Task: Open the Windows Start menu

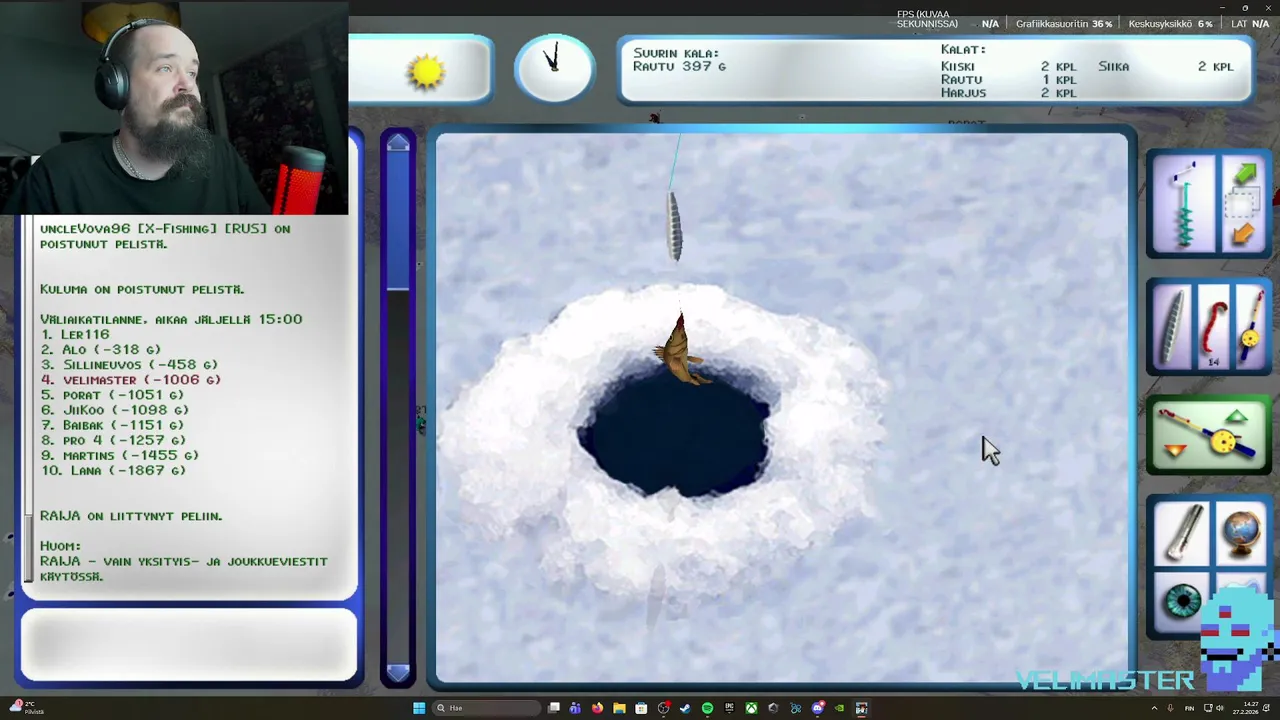Action: (419, 708)
